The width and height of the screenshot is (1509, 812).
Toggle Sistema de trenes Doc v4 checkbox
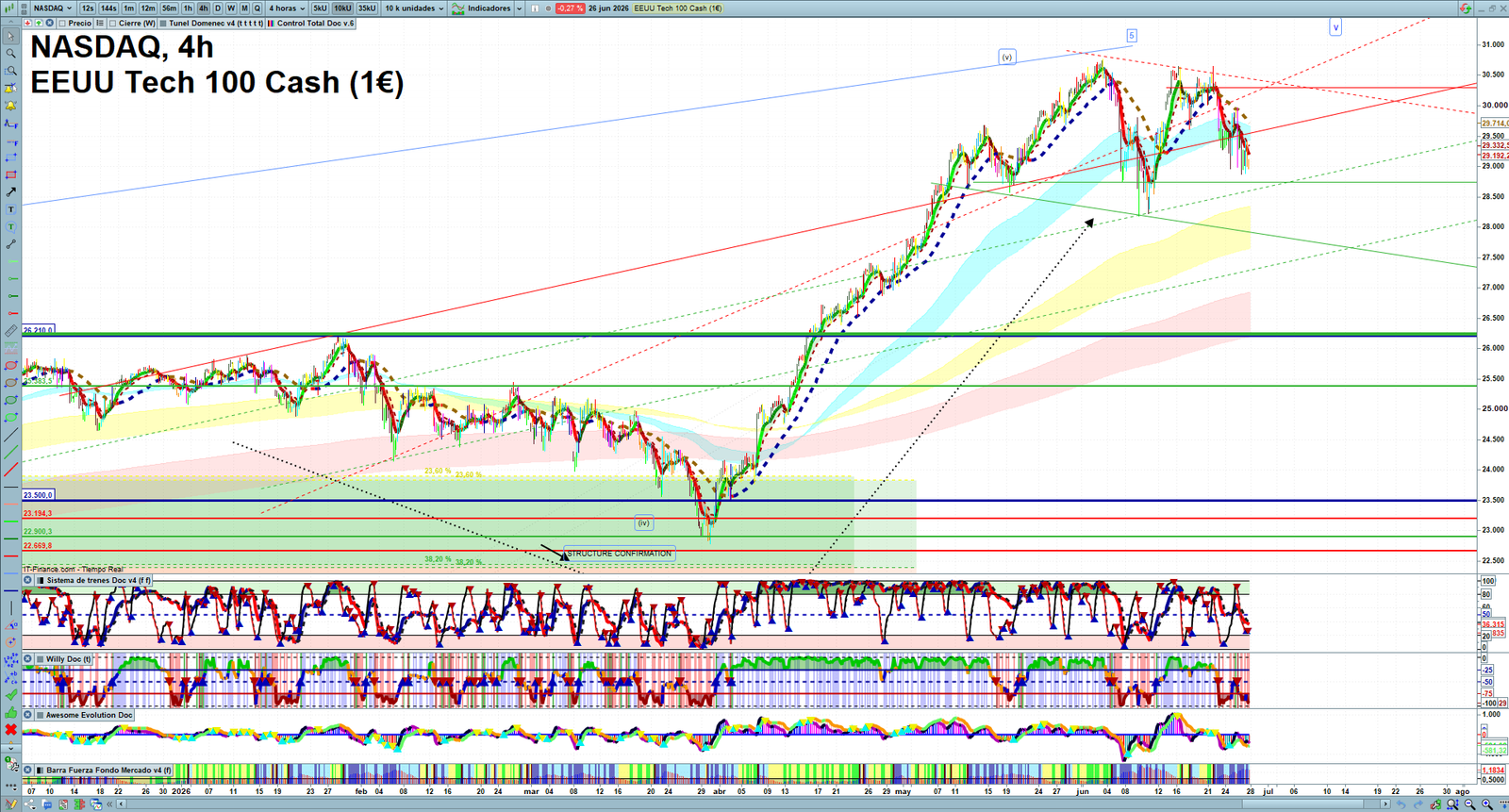pyautogui.click(x=41, y=580)
